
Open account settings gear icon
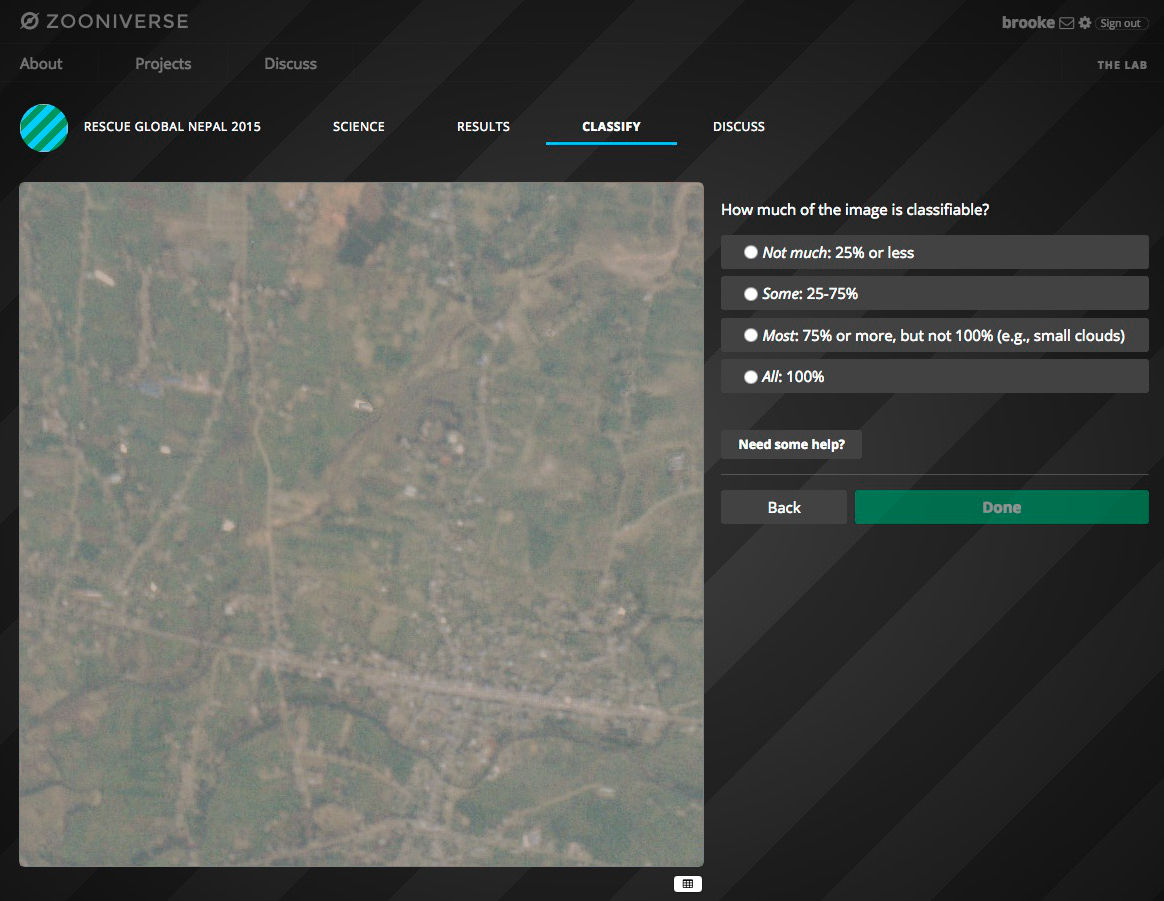(1085, 23)
